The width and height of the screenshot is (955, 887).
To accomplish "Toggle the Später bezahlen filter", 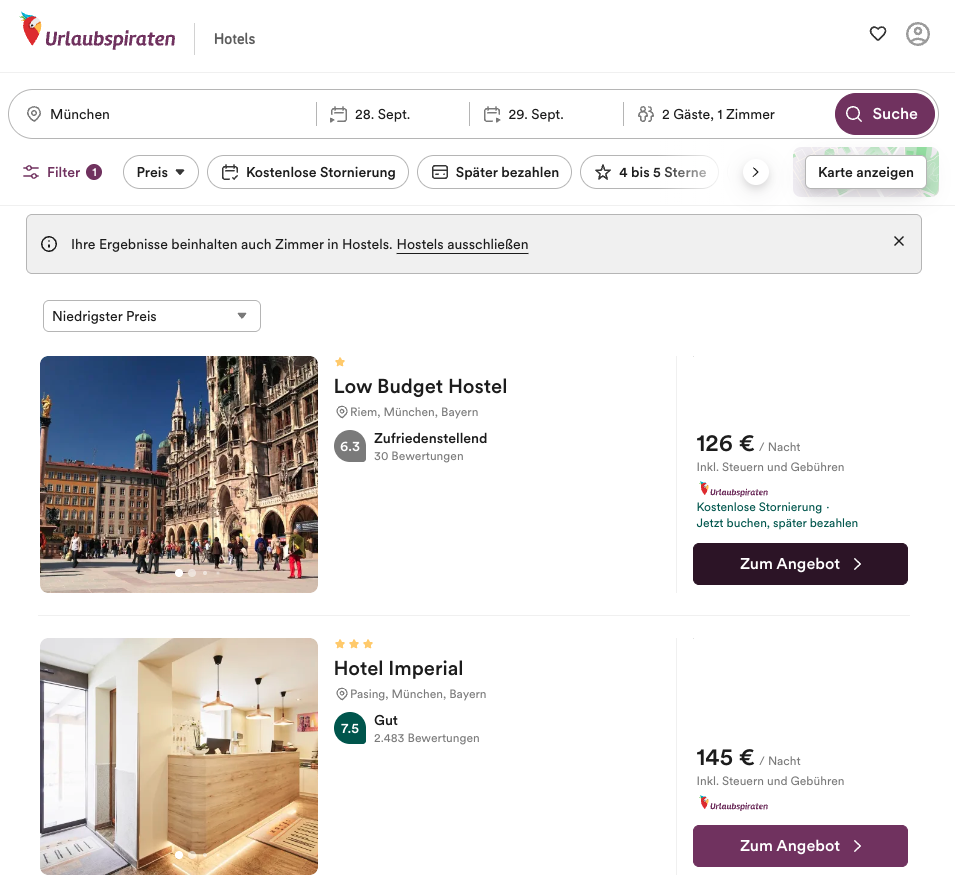I will (494, 172).
